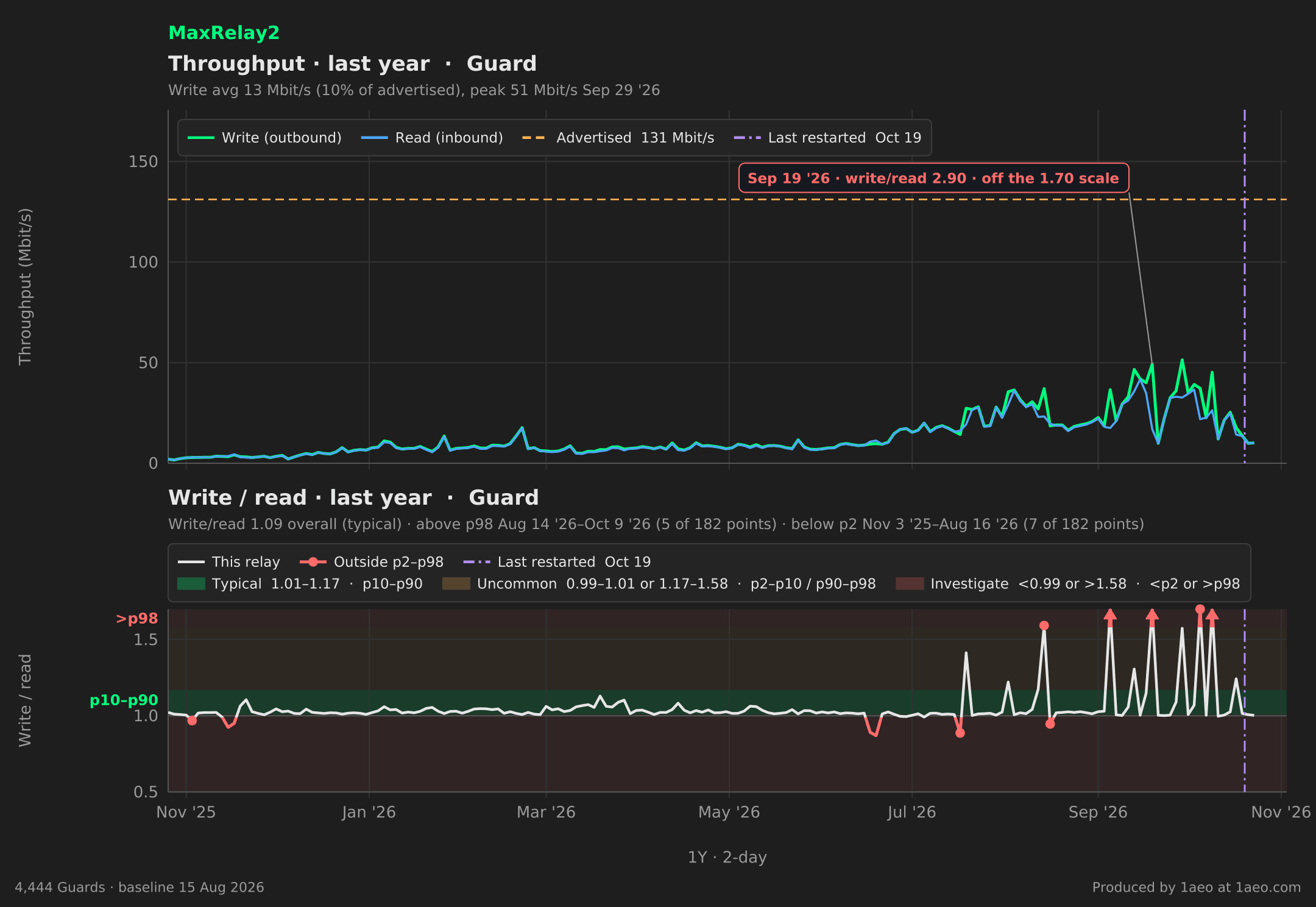
Task: Click 'Last restarted Oct 19' in throughput legend
Action: coord(827,138)
